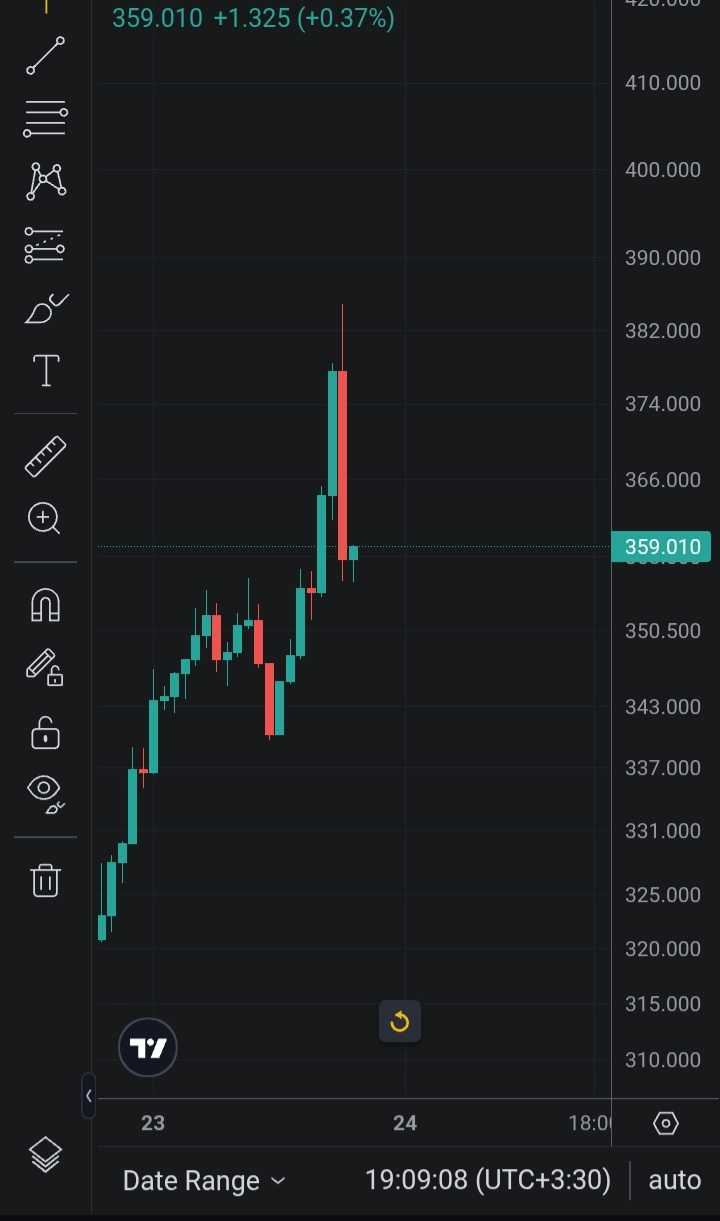Image resolution: width=720 pixels, height=1221 pixels.
Task: Click the auto scale button
Action: [x=674, y=1181]
